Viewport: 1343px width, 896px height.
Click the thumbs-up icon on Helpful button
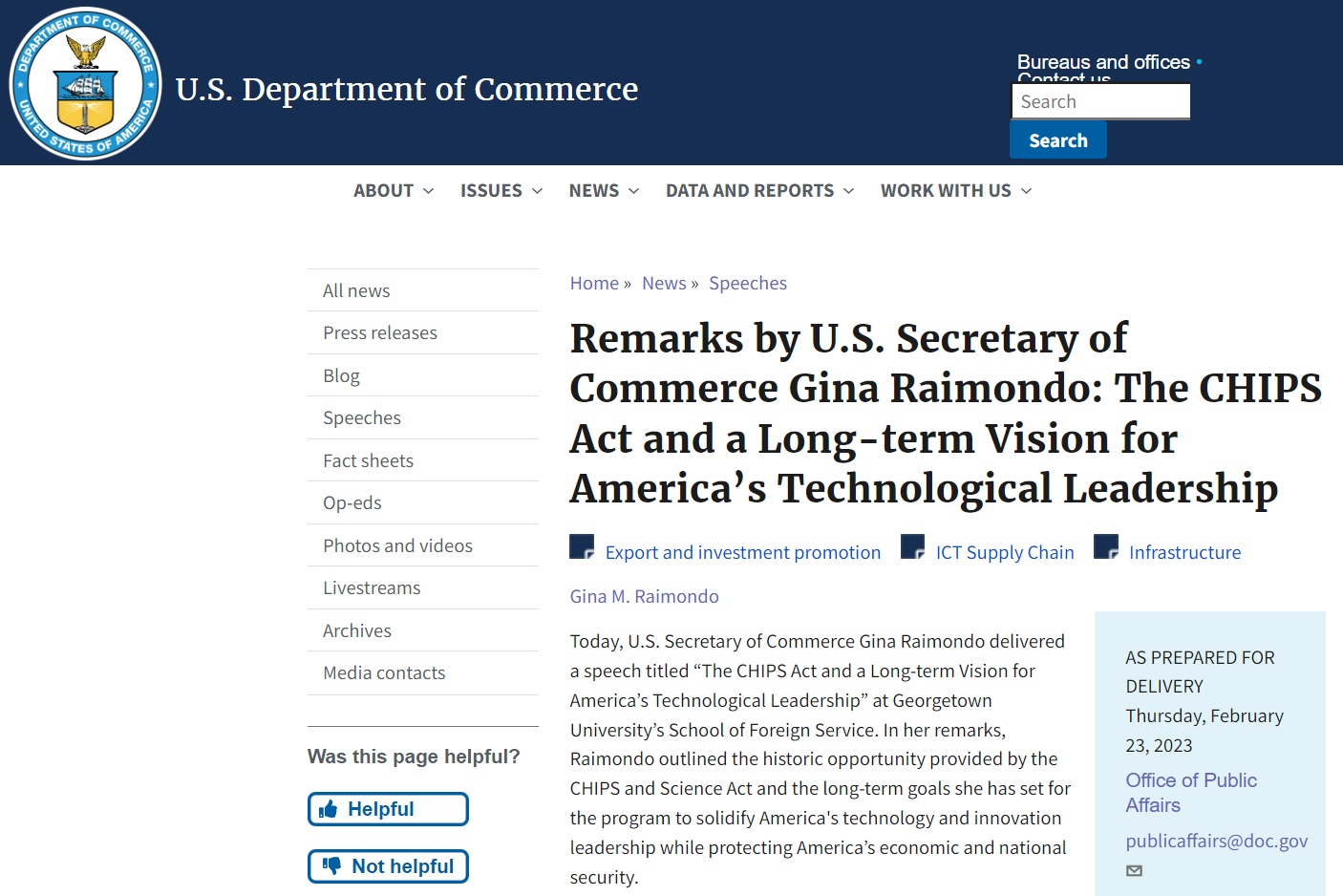click(329, 810)
